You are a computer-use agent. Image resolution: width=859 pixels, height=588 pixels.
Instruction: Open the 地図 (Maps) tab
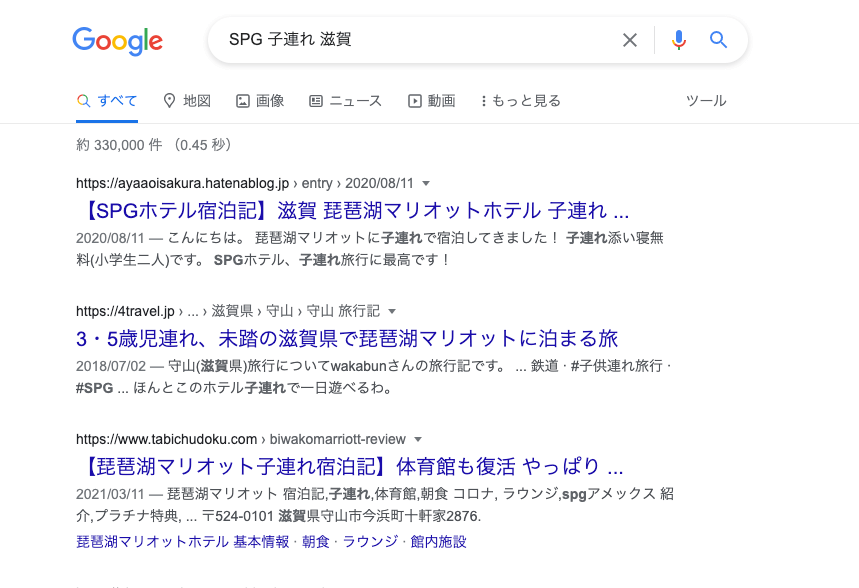click(187, 101)
